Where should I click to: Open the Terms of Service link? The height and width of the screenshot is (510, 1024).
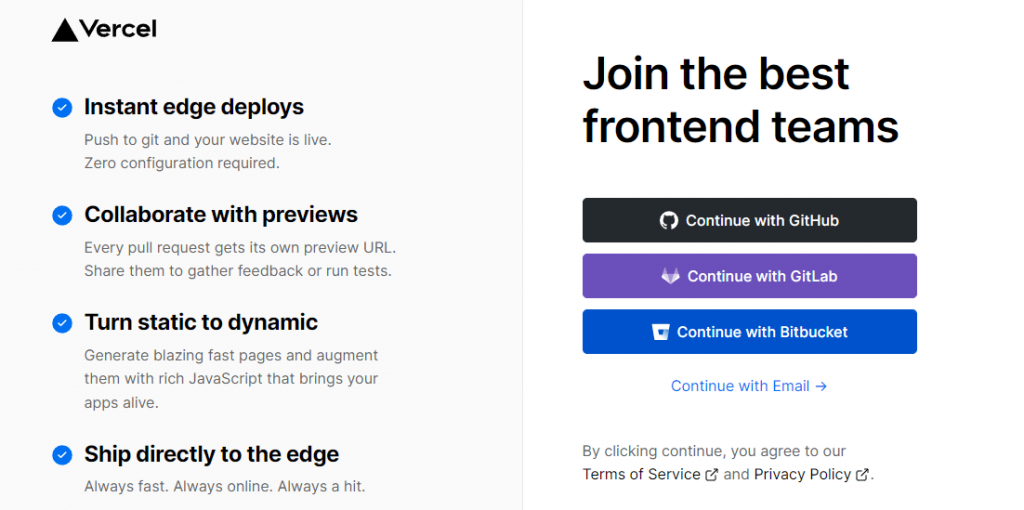(641, 474)
